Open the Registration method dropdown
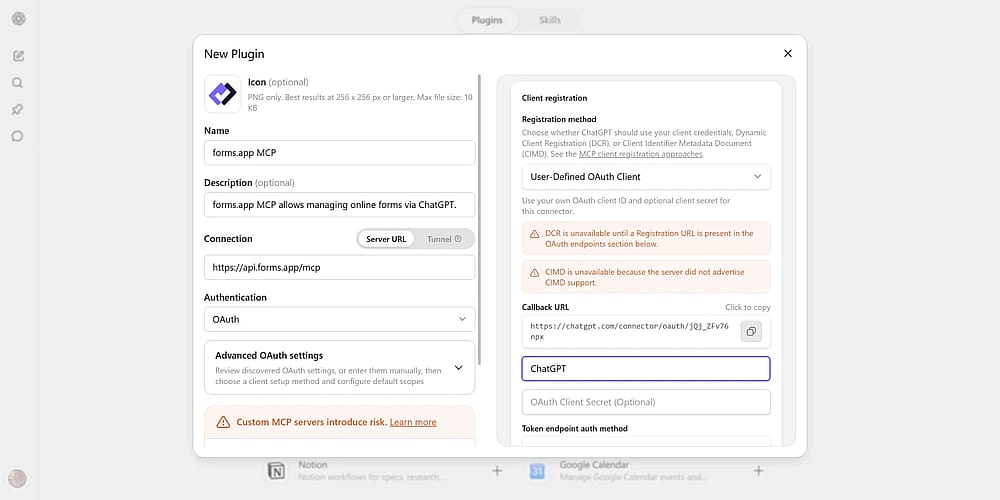The height and width of the screenshot is (500, 1000). tap(646, 177)
